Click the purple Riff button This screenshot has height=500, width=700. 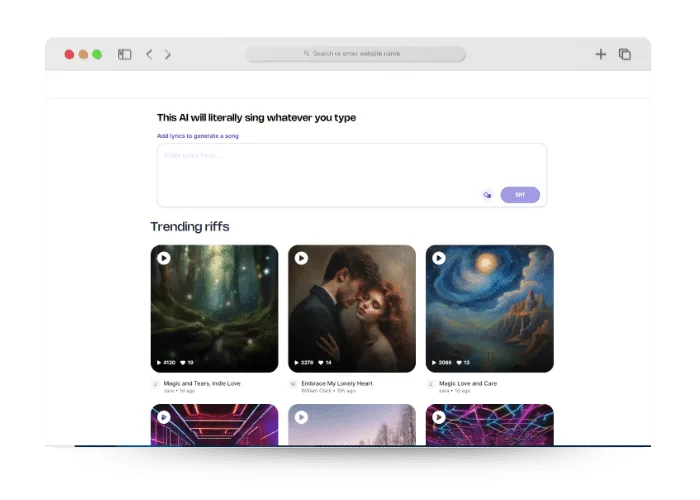pyautogui.click(x=520, y=195)
